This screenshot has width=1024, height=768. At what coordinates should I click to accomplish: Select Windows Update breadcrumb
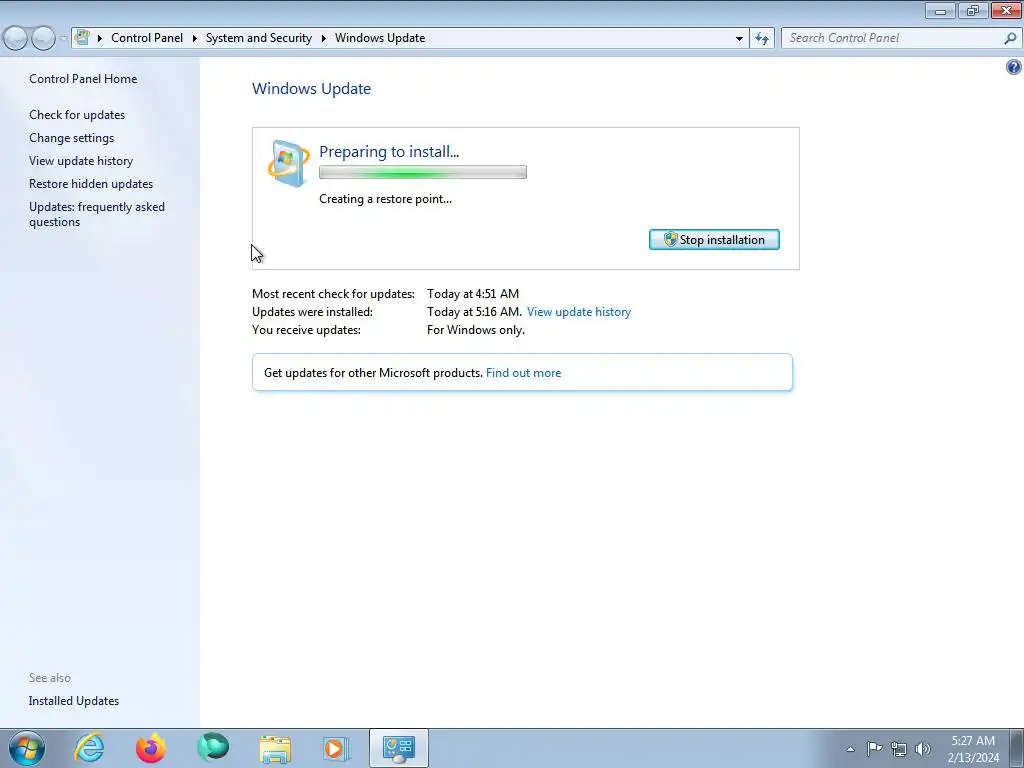(x=380, y=38)
